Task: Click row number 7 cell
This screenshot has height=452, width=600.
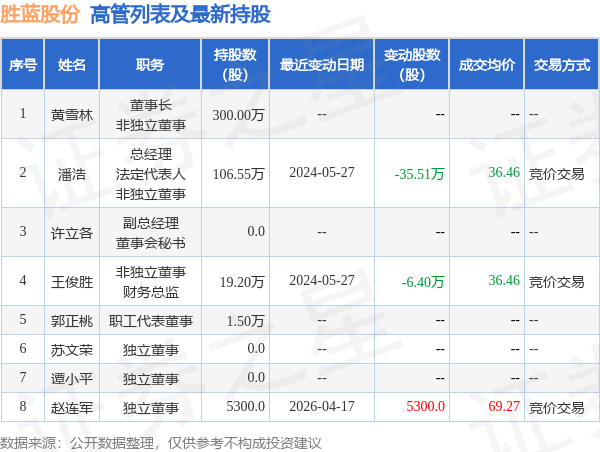Action: point(23,377)
